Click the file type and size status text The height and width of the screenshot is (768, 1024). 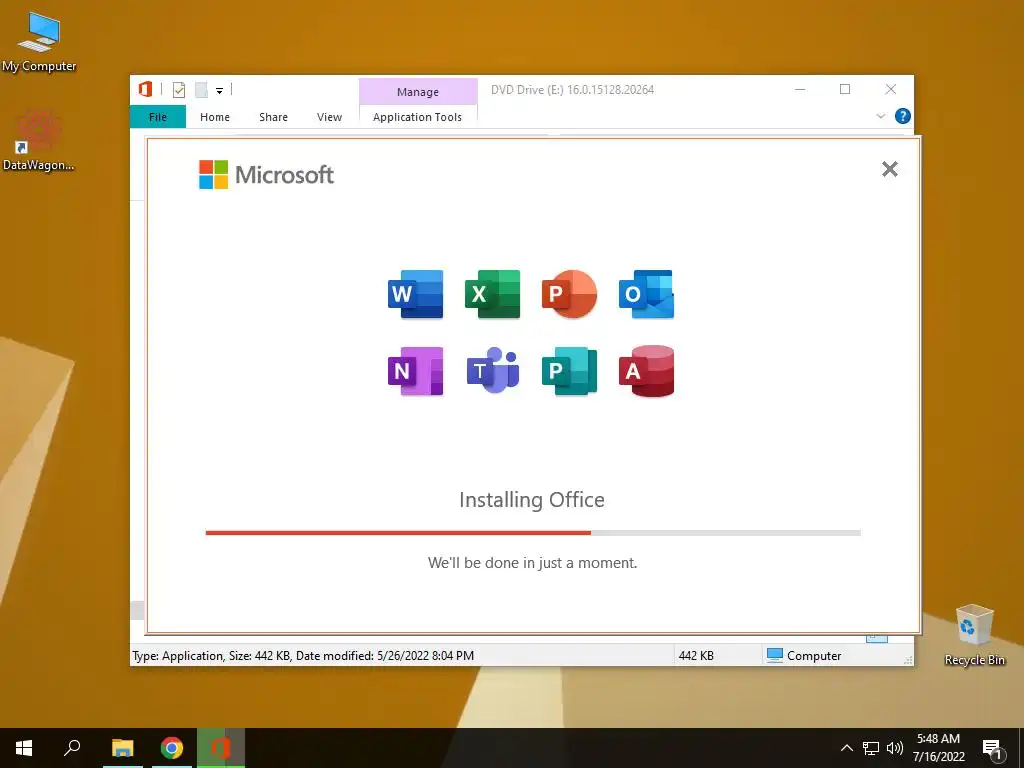pyautogui.click(x=303, y=656)
